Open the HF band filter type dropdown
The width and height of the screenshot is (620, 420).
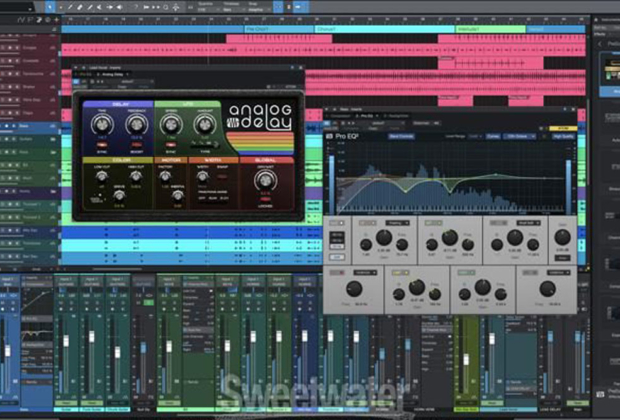click(x=528, y=223)
